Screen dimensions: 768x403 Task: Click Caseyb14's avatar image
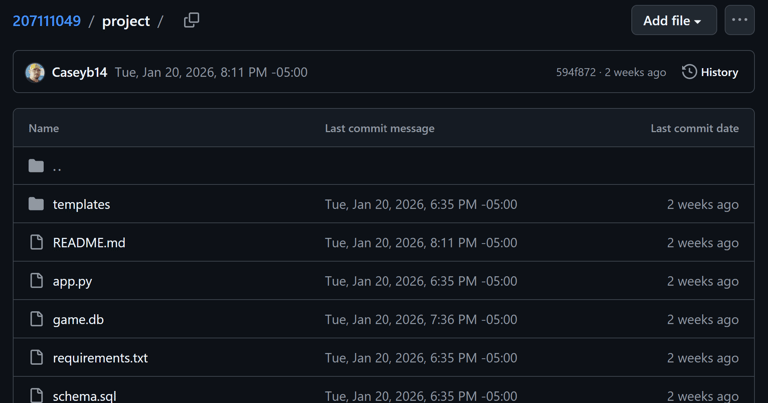pyautogui.click(x=35, y=72)
